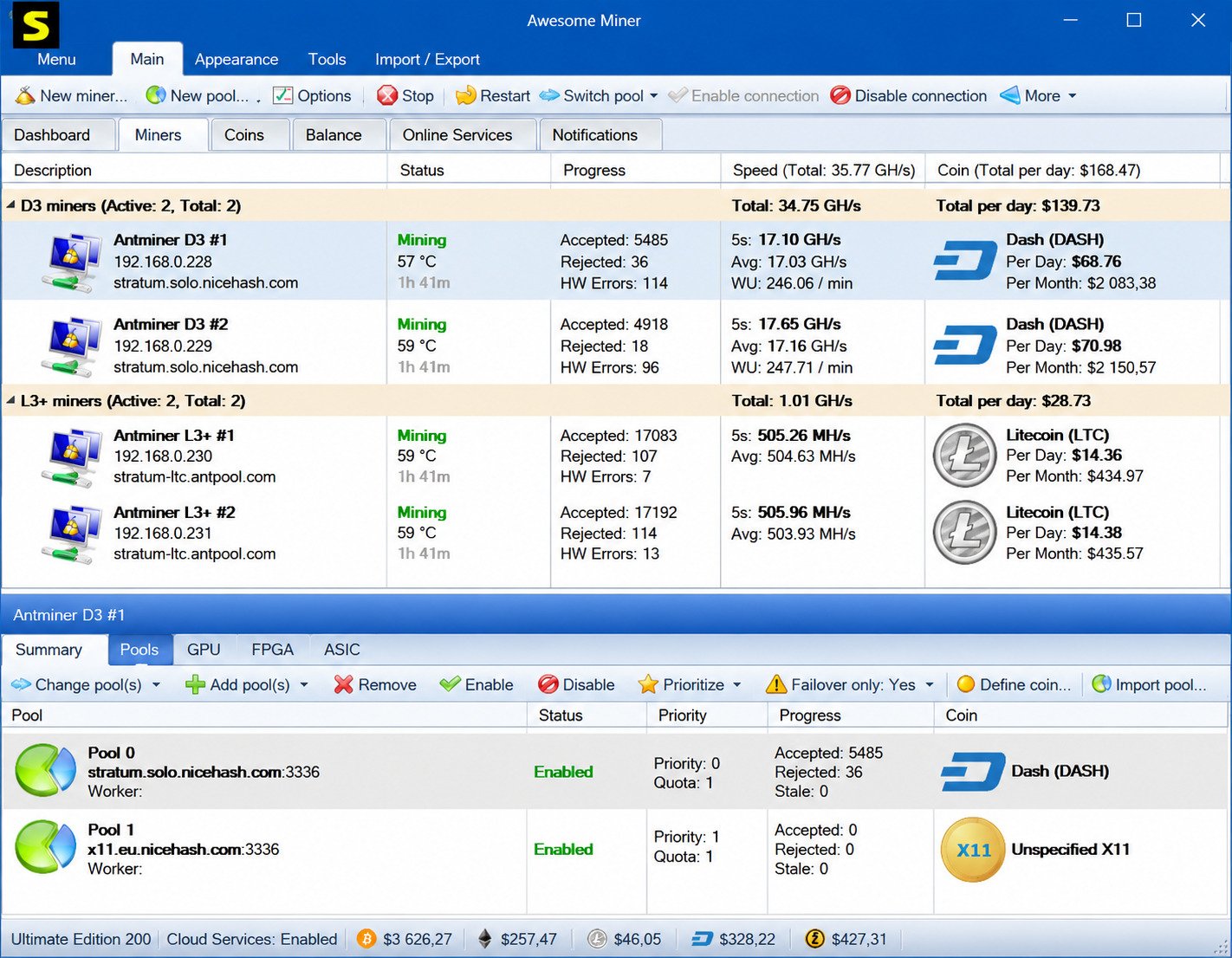Click the yellow S application logo
The height and width of the screenshot is (958, 1232).
click(x=36, y=24)
